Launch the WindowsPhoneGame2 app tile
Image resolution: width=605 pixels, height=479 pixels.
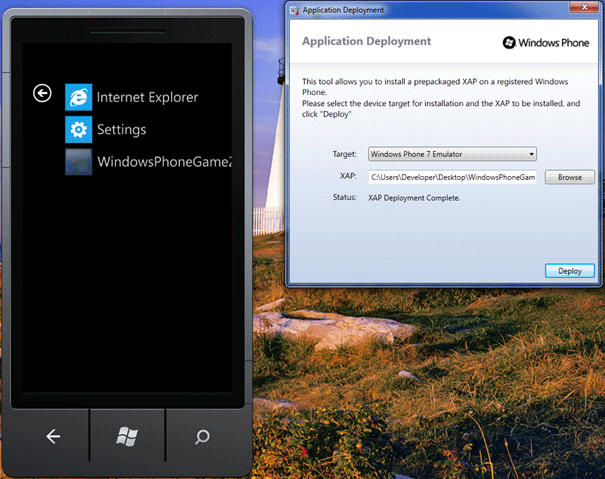78,162
